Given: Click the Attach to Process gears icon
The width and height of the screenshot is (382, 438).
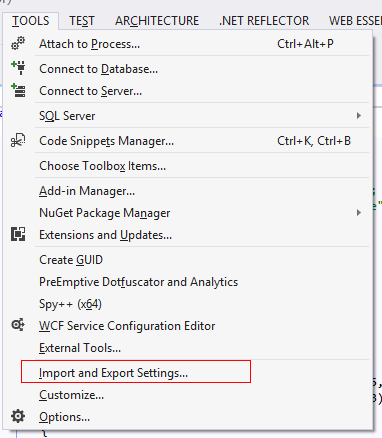Looking at the screenshot, I should pos(18,44).
